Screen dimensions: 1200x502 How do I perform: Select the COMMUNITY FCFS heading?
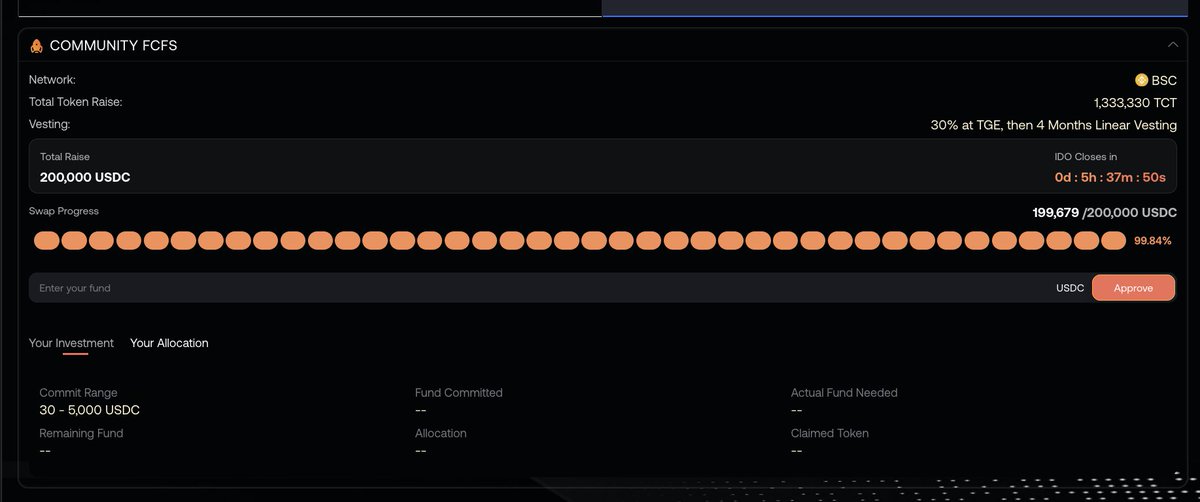coord(114,46)
